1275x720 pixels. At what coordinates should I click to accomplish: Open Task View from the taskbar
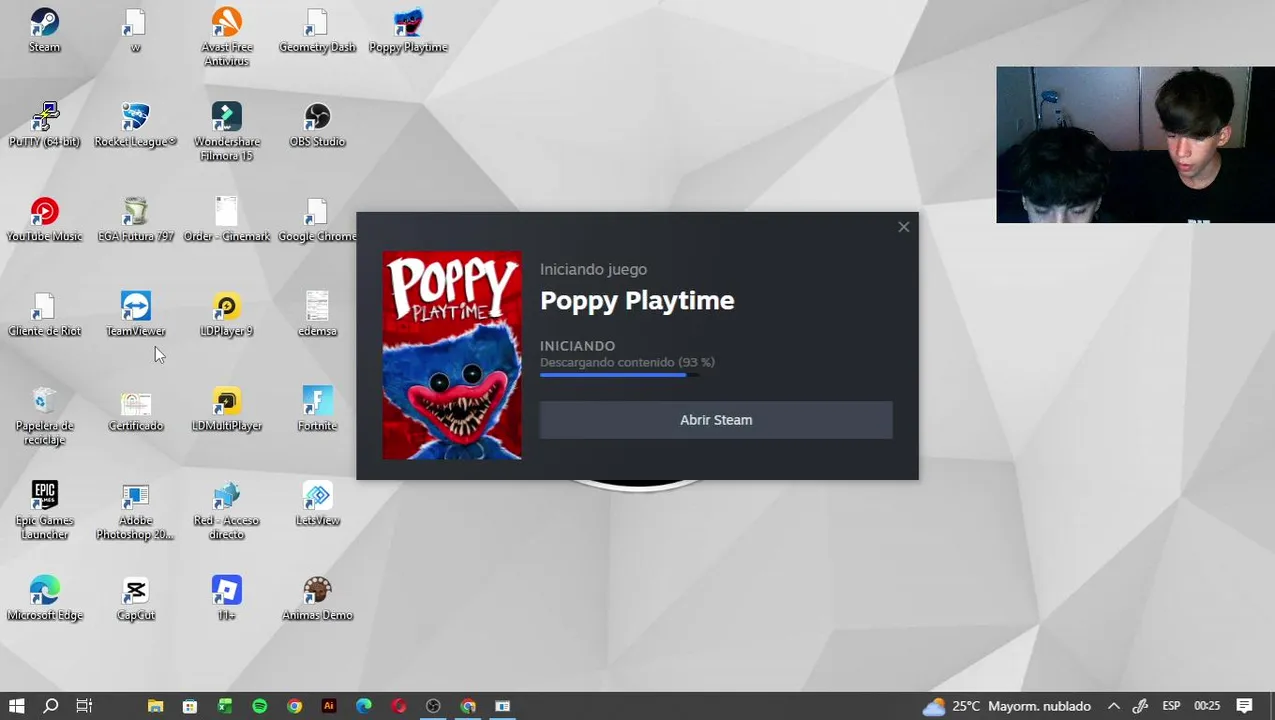pos(84,706)
